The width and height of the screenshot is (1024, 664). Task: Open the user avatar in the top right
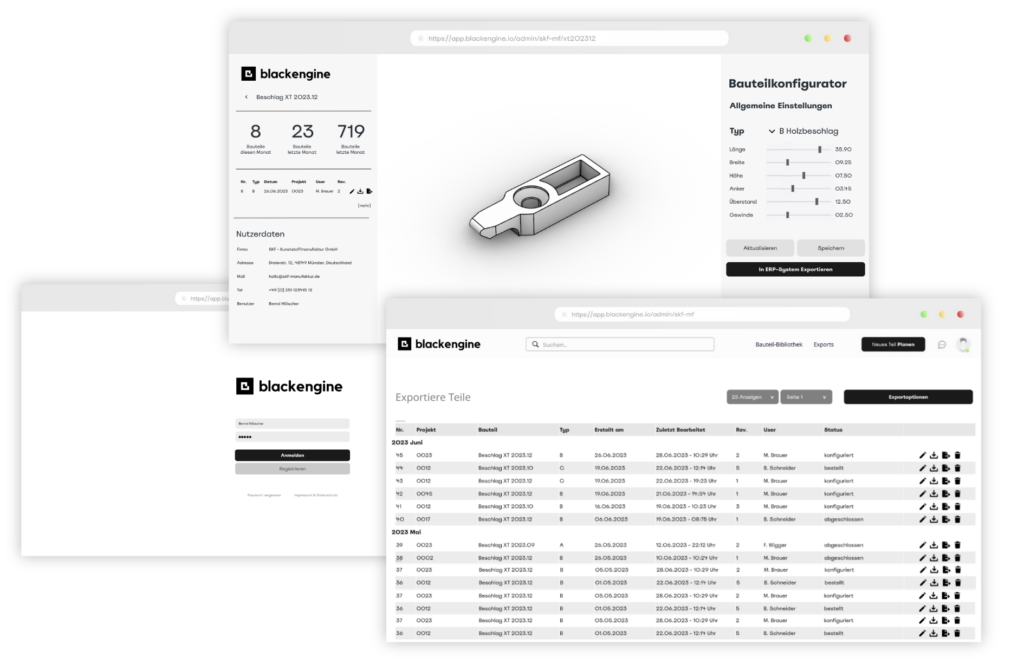click(963, 344)
